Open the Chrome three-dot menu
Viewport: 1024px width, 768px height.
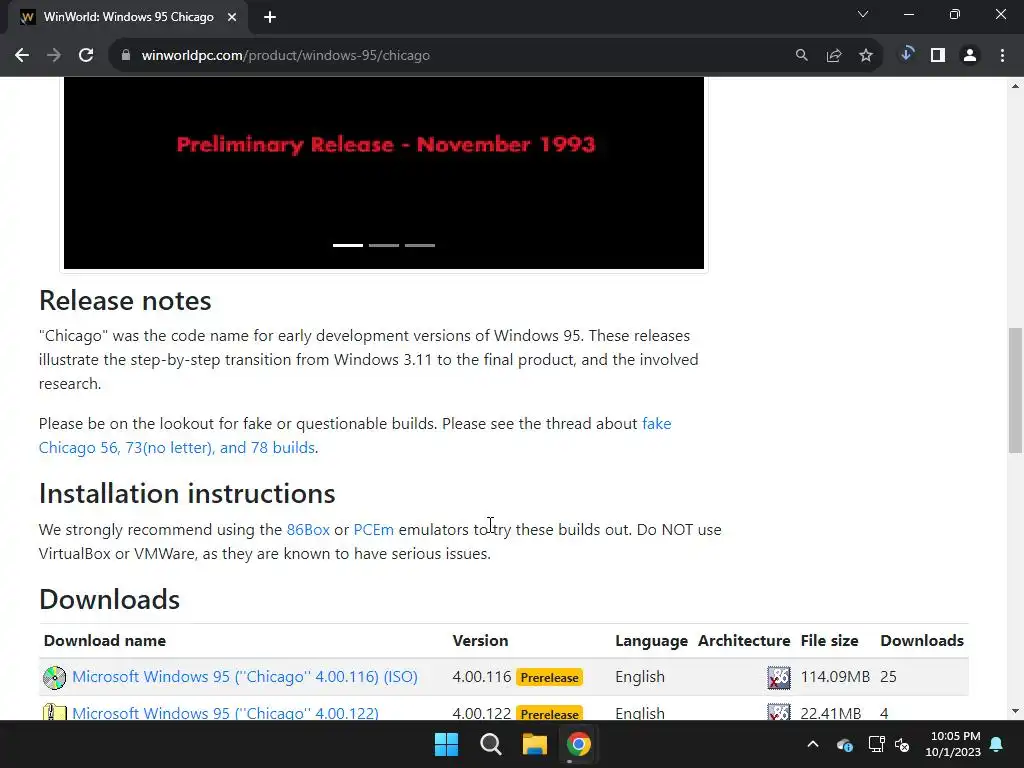pyautogui.click(x=1002, y=56)
